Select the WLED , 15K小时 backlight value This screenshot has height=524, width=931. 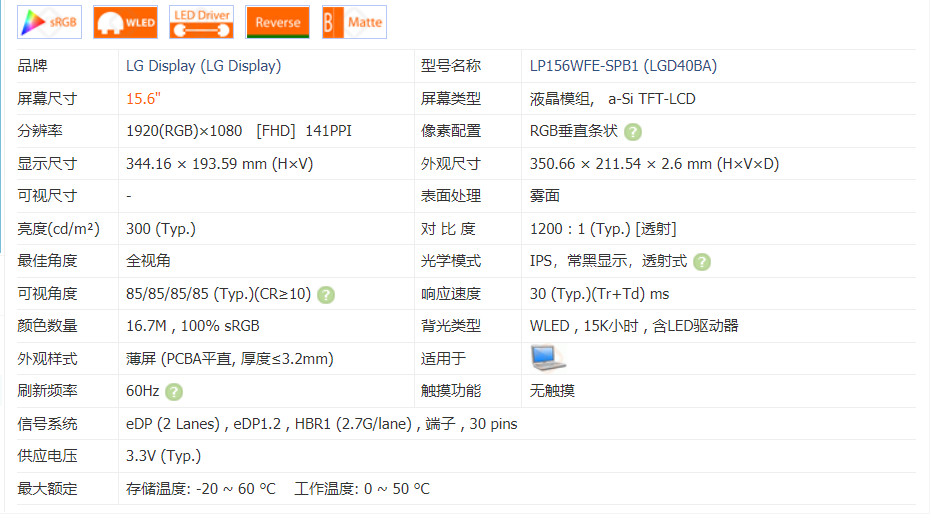coord(634,326)
